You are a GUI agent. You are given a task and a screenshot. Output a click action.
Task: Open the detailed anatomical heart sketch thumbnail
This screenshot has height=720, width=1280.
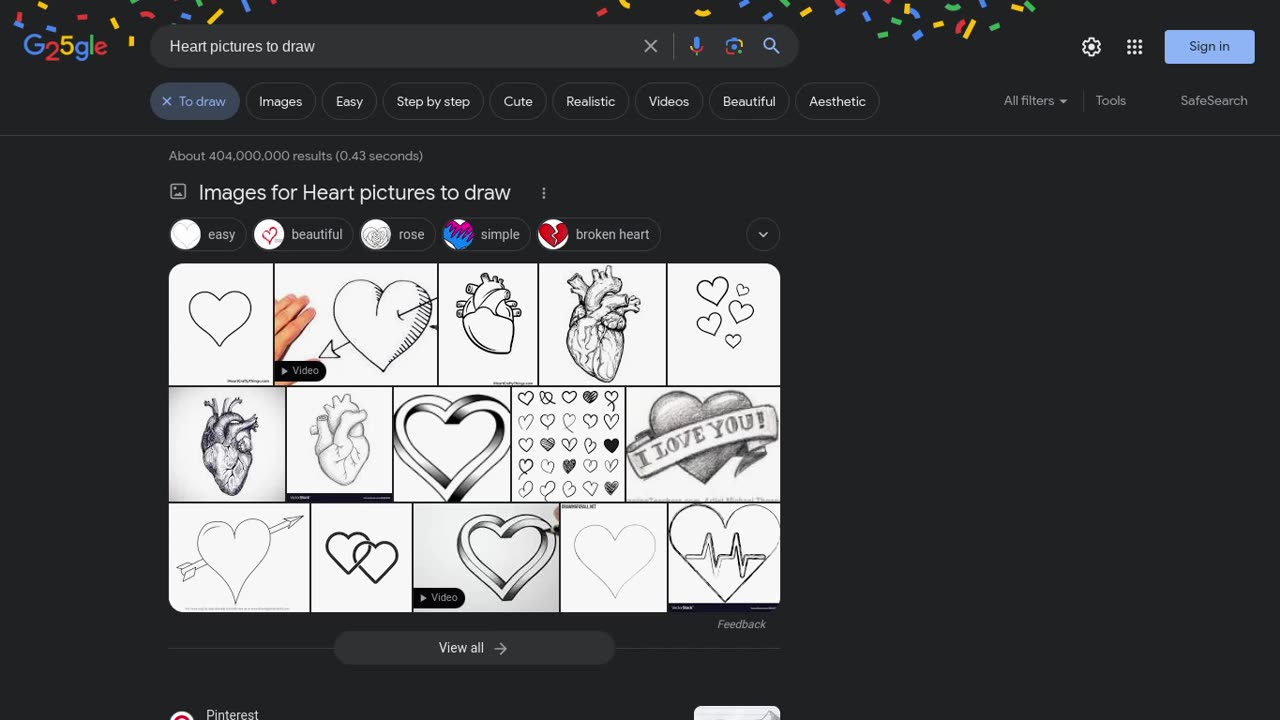pyautogui.click(x=602, y=324)
